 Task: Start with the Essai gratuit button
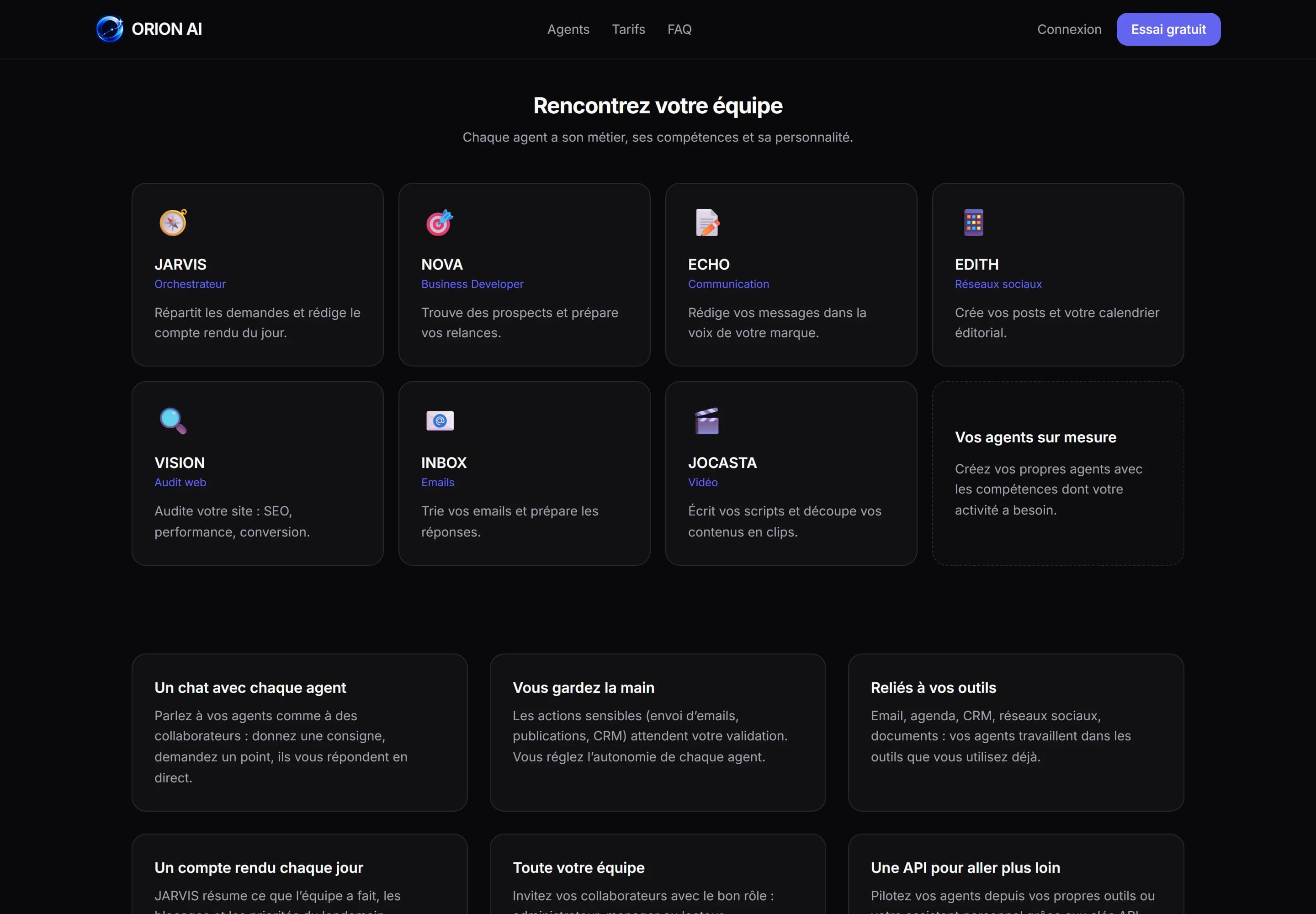coord(1168,29)
